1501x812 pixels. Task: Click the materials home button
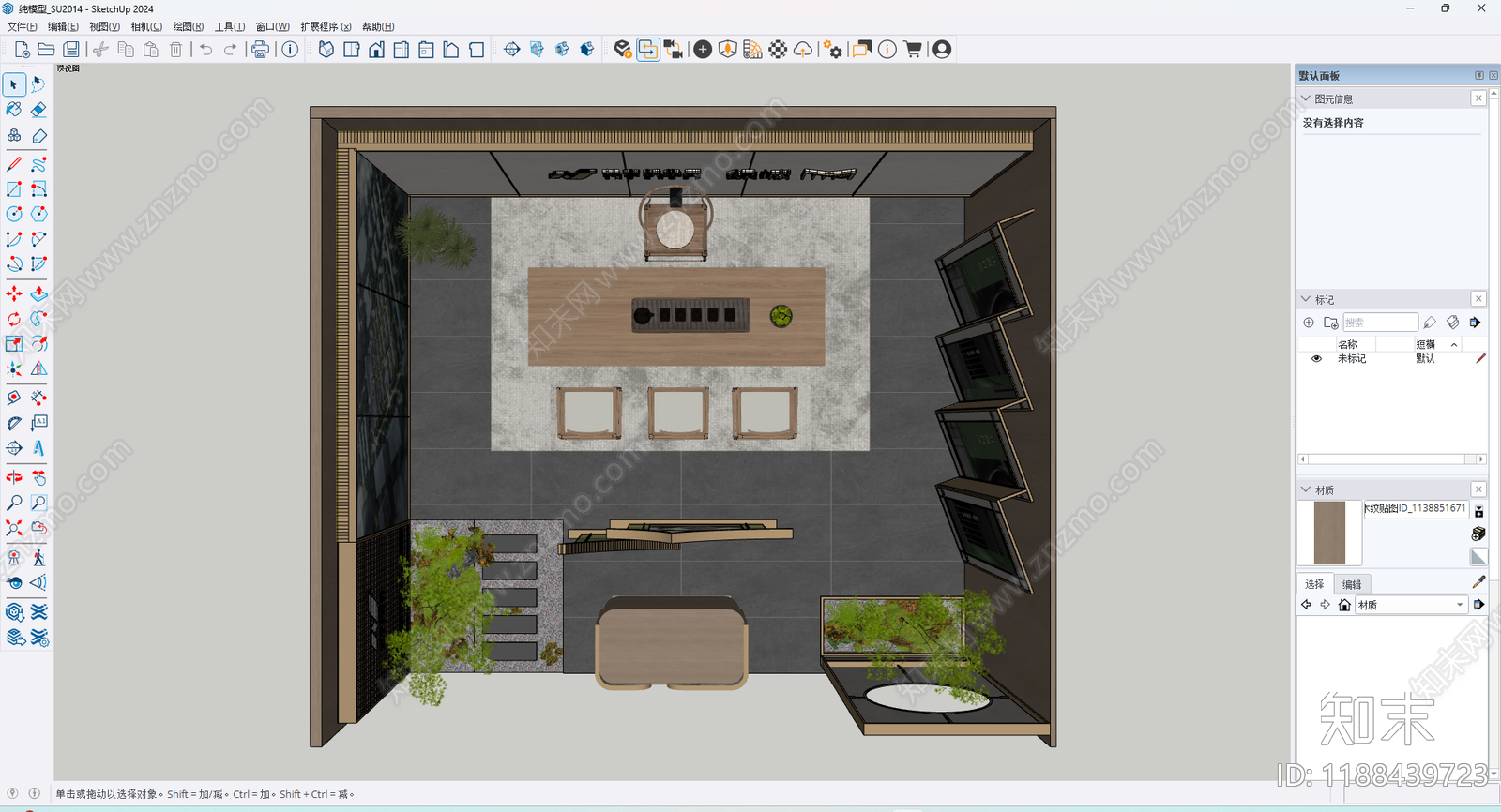(x=1344, y=605)
